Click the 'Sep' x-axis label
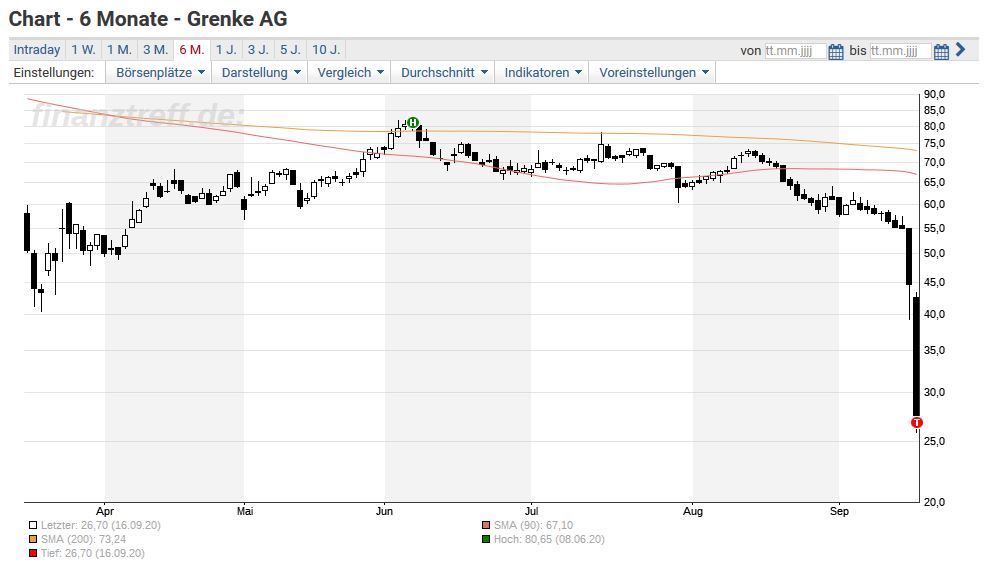This screenshot has height=570, width=988. click(839, 511)
